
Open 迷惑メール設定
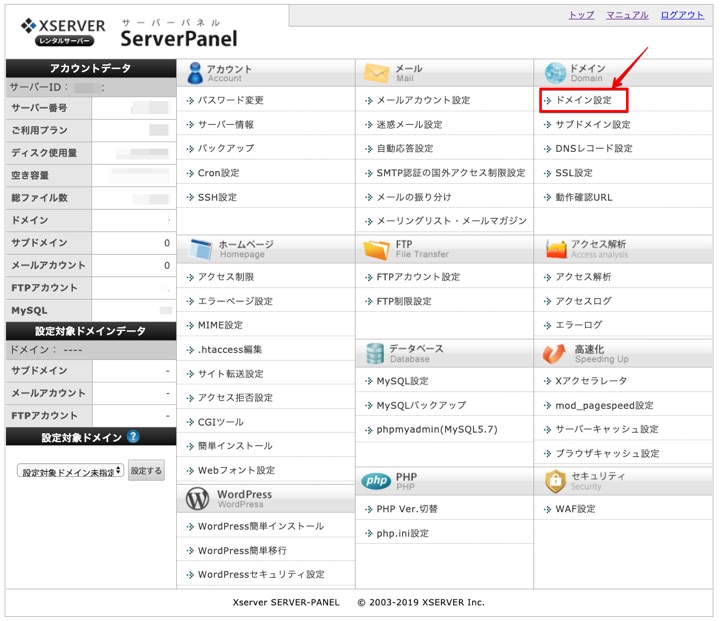click(409, 124)
